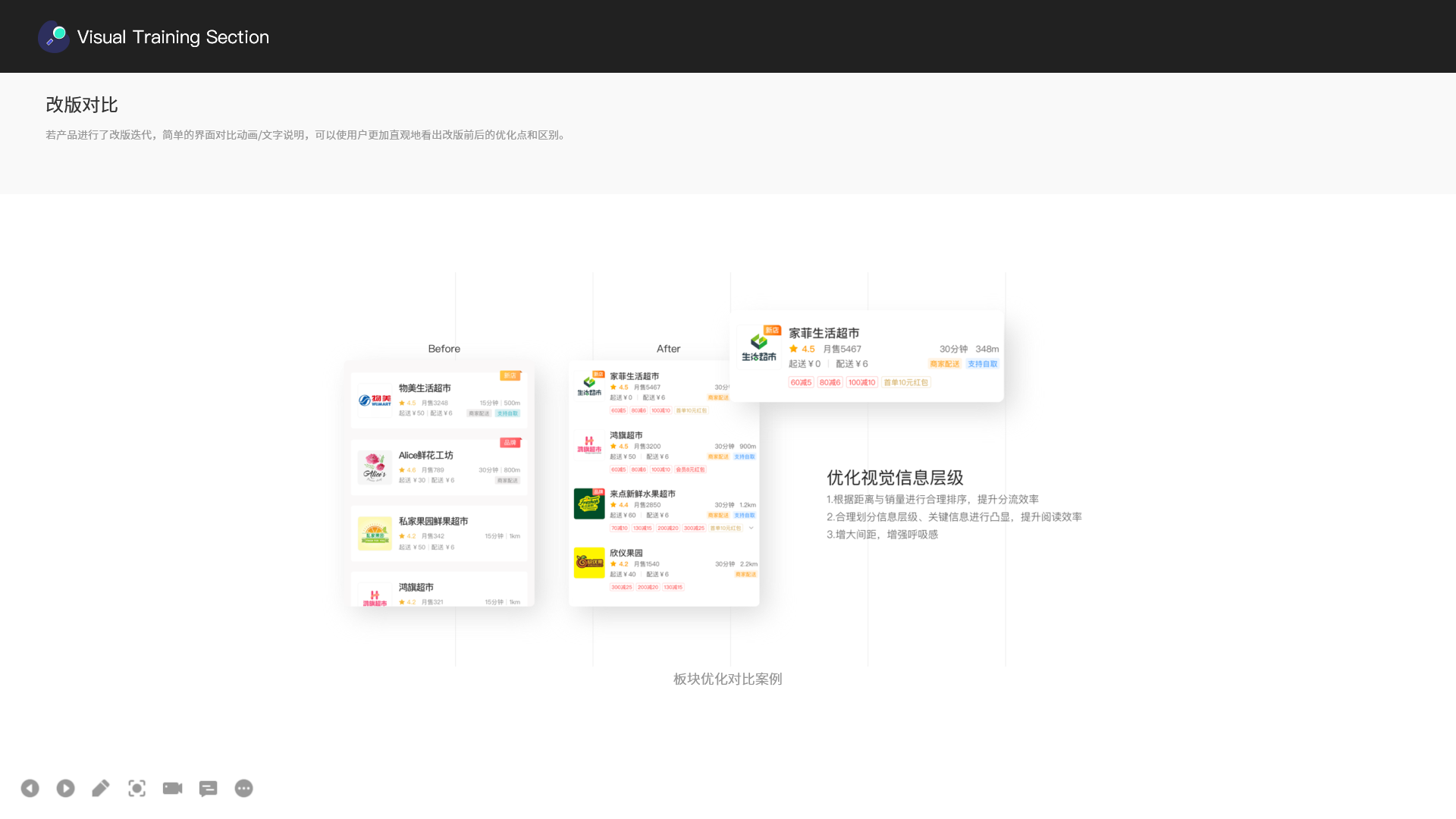1456x819 pixels.
Task: Open the speaker notes chat icon
Action: pyautogui.click(x=208, y=789)
